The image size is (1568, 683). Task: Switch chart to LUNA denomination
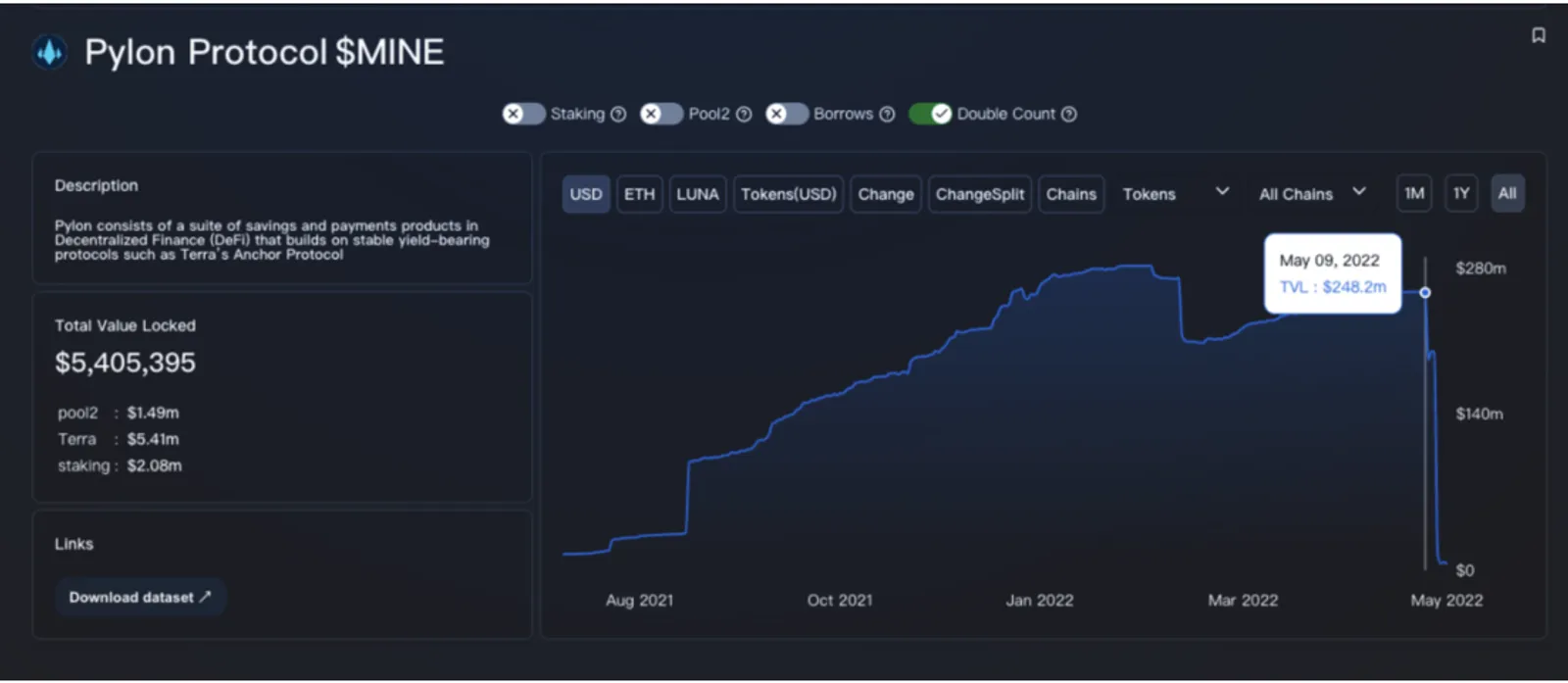point(698,194)
